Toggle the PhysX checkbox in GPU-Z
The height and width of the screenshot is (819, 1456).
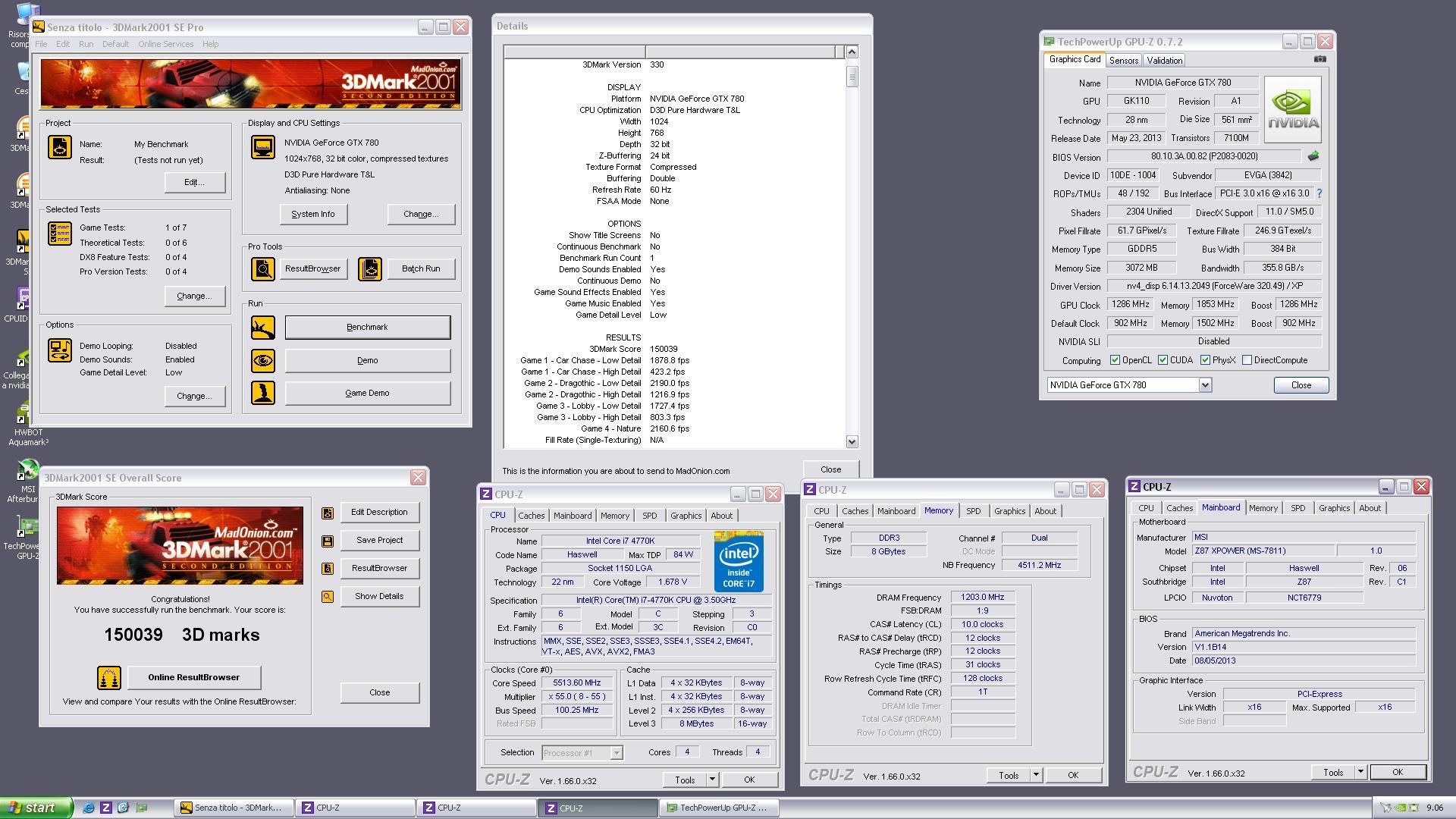[1205, 360]
